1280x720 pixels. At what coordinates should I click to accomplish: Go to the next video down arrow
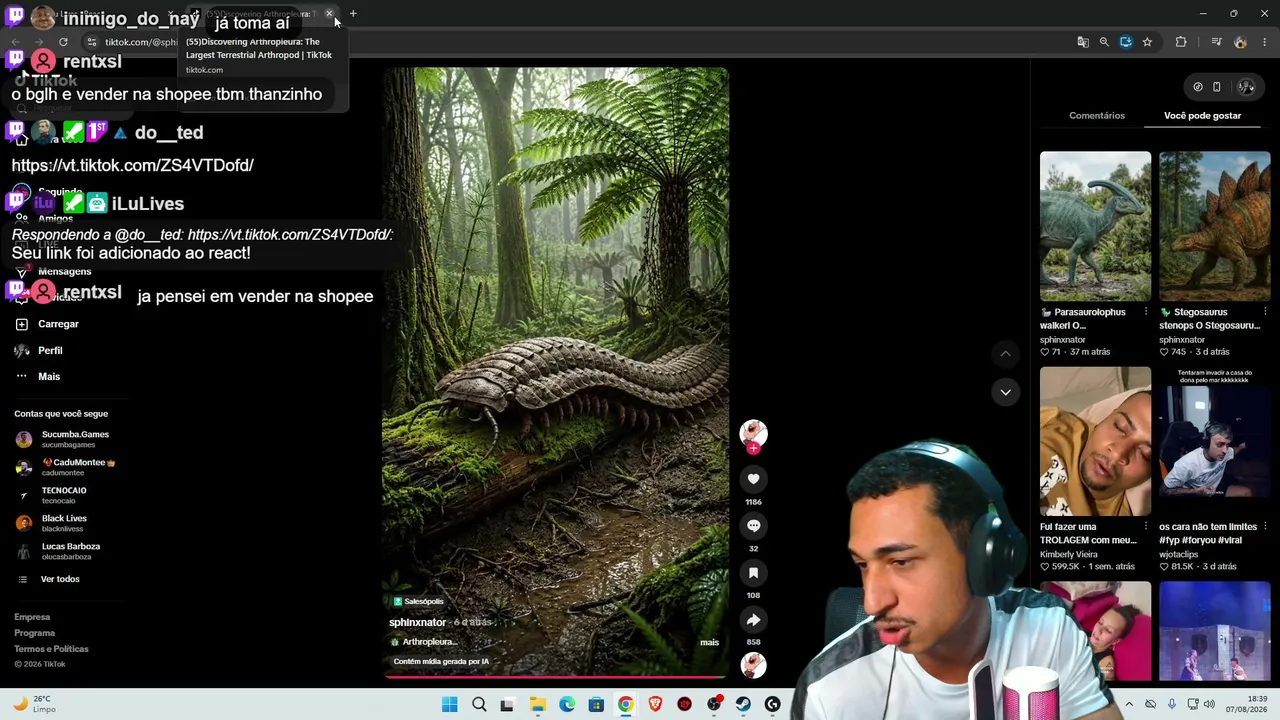[x=1005, y=392]
